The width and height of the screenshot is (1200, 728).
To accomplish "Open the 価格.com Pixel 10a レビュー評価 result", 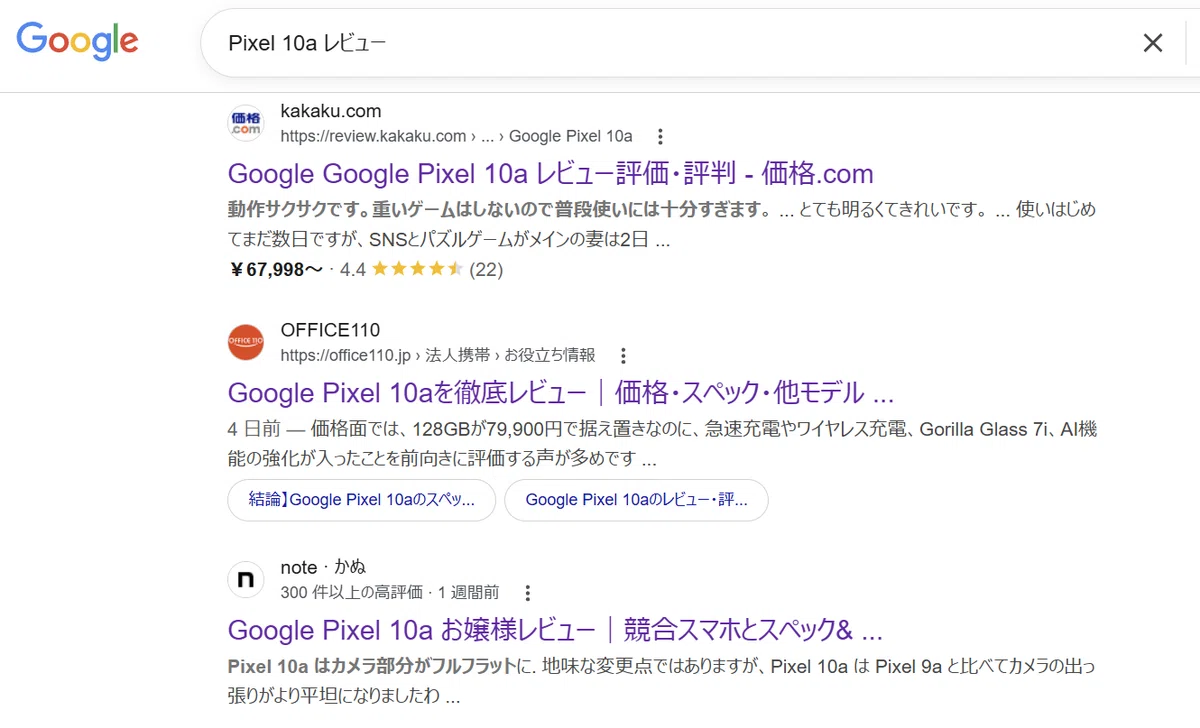I will (x=551, y=173).
